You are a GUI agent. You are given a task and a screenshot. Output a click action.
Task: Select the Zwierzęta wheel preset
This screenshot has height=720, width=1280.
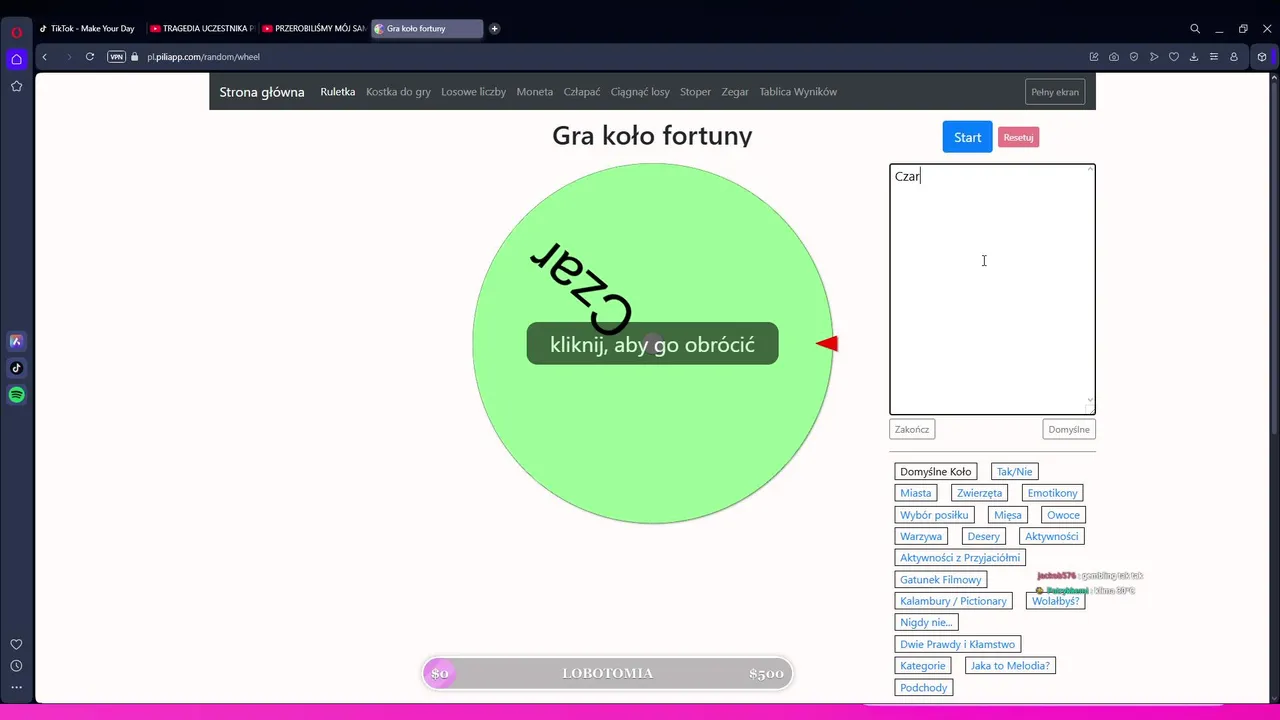point(979,493)
